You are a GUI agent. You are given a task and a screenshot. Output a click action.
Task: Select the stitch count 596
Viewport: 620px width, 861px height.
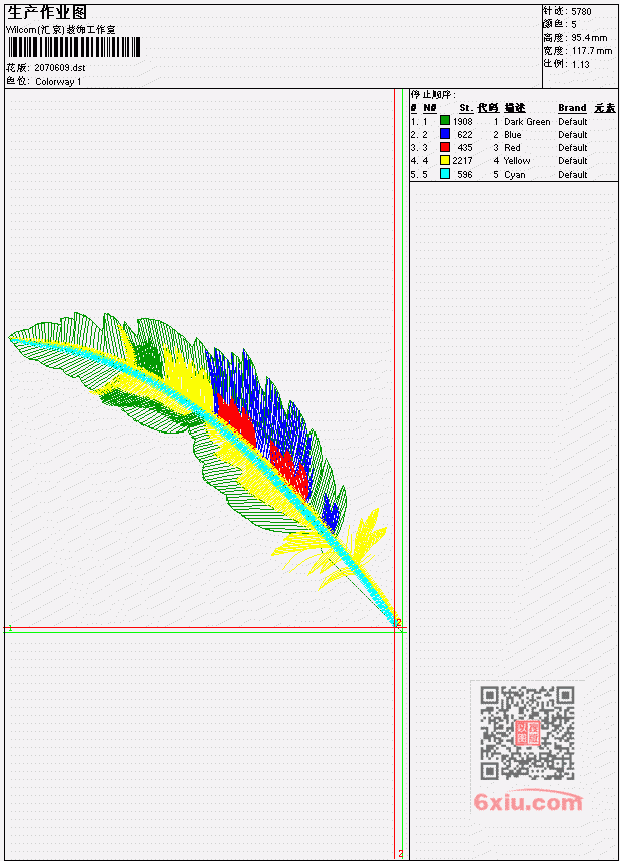[x=465, y=175]
